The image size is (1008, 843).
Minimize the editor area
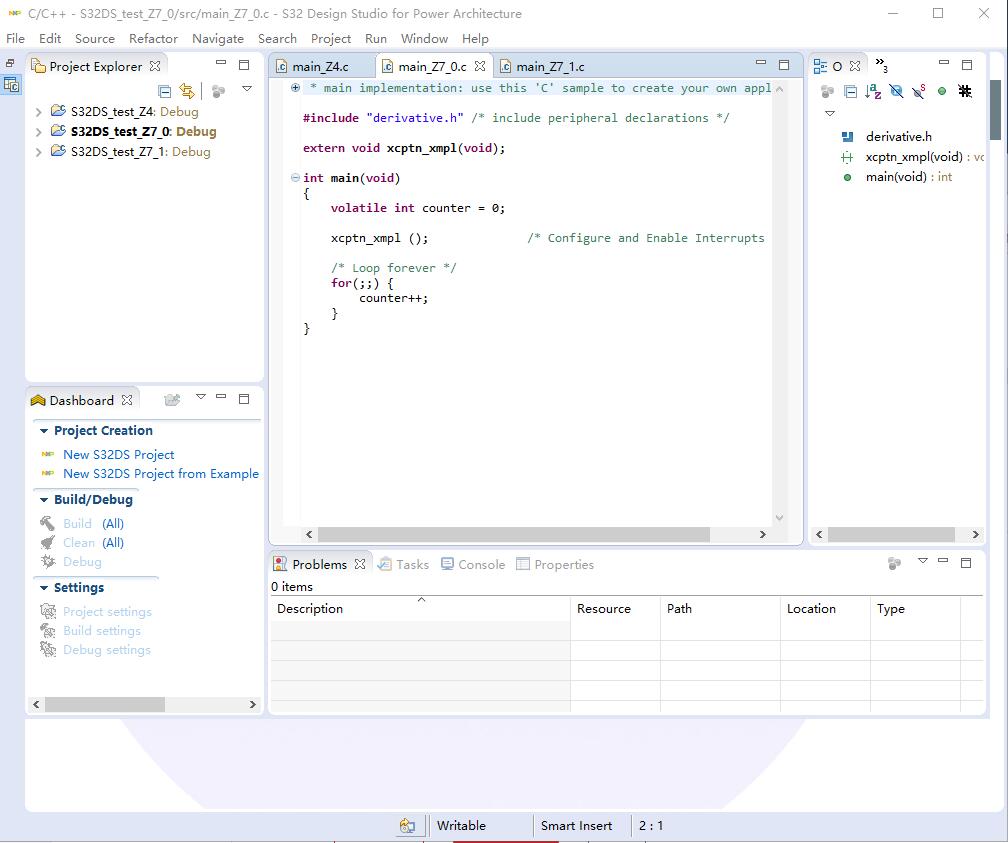pyautogui.click(x=761, y=62)
